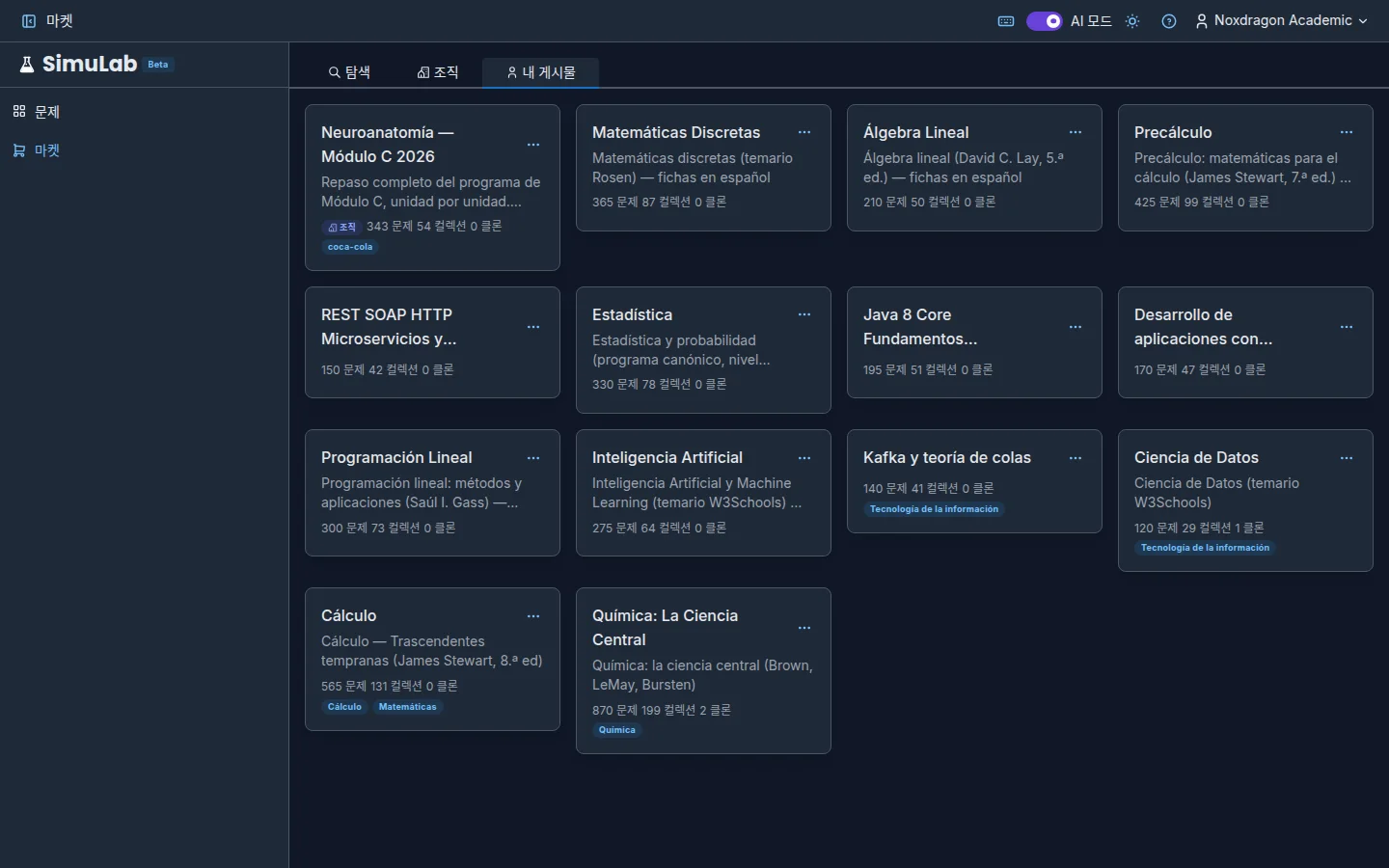Viewport: 1389px width, 868px height.
Task: Open options menu for Álgebra Lineal
Action: tap(1076, 132)
